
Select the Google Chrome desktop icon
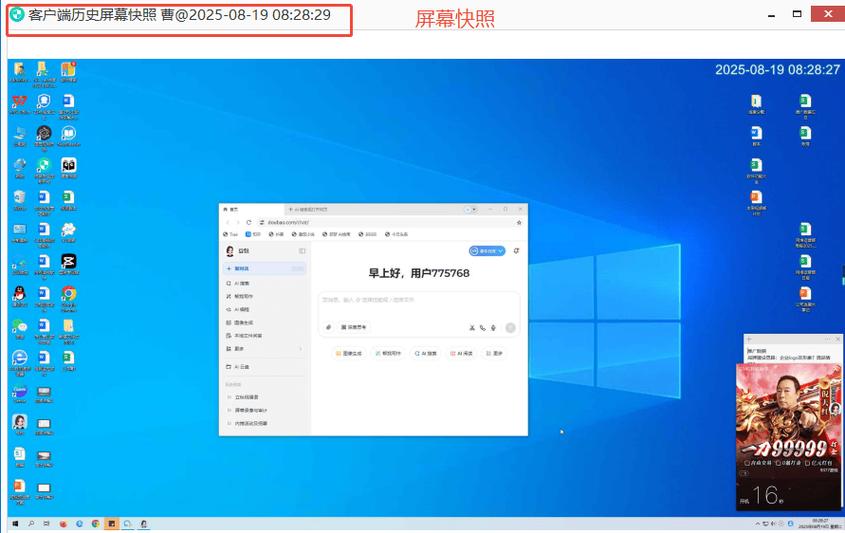(68, 298)
